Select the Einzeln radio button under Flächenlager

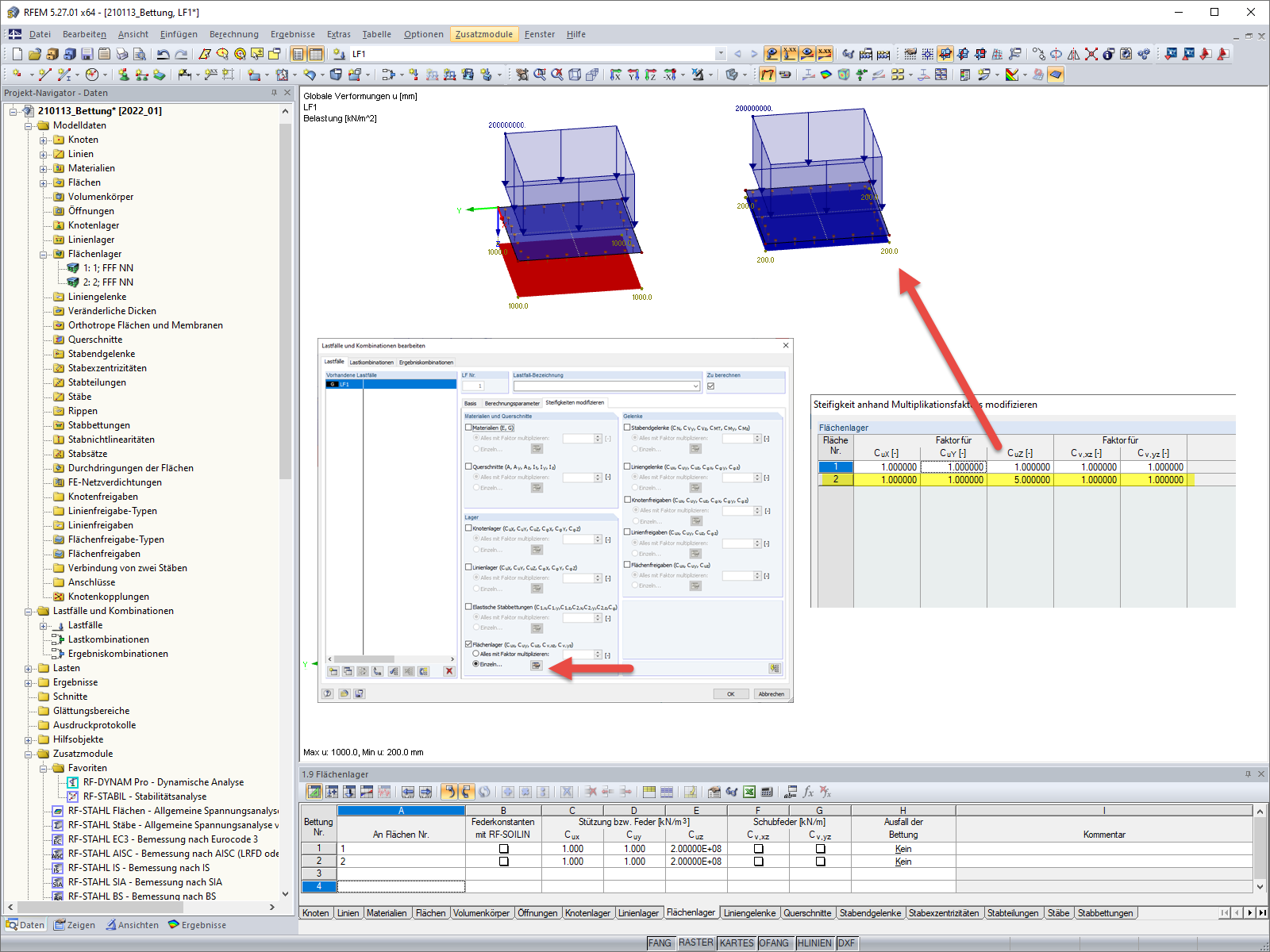476,664
